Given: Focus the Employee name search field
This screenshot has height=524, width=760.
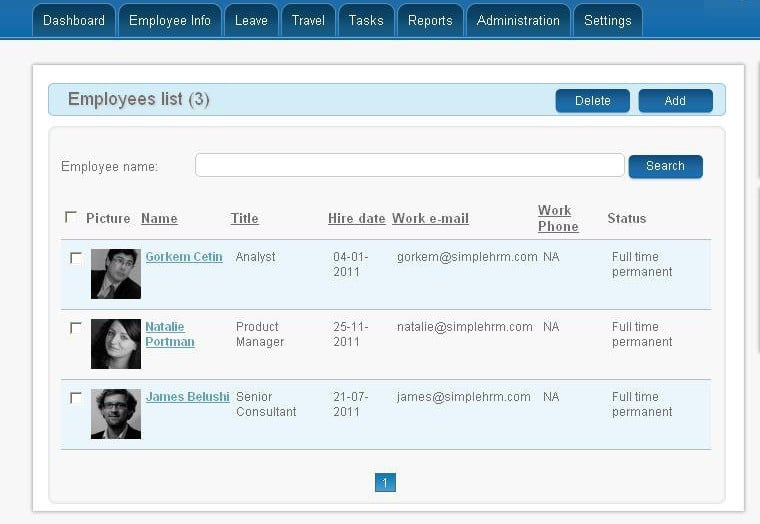Looking at the screenshot, I should point(410,165).
